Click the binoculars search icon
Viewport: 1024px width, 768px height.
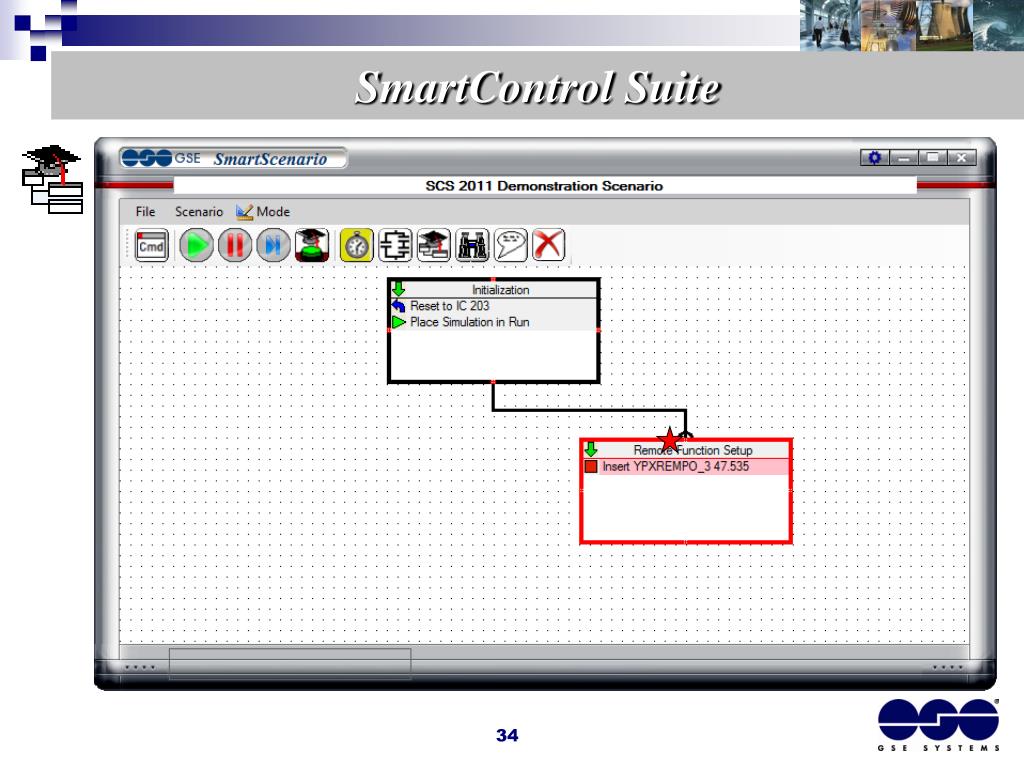[472, 246]
